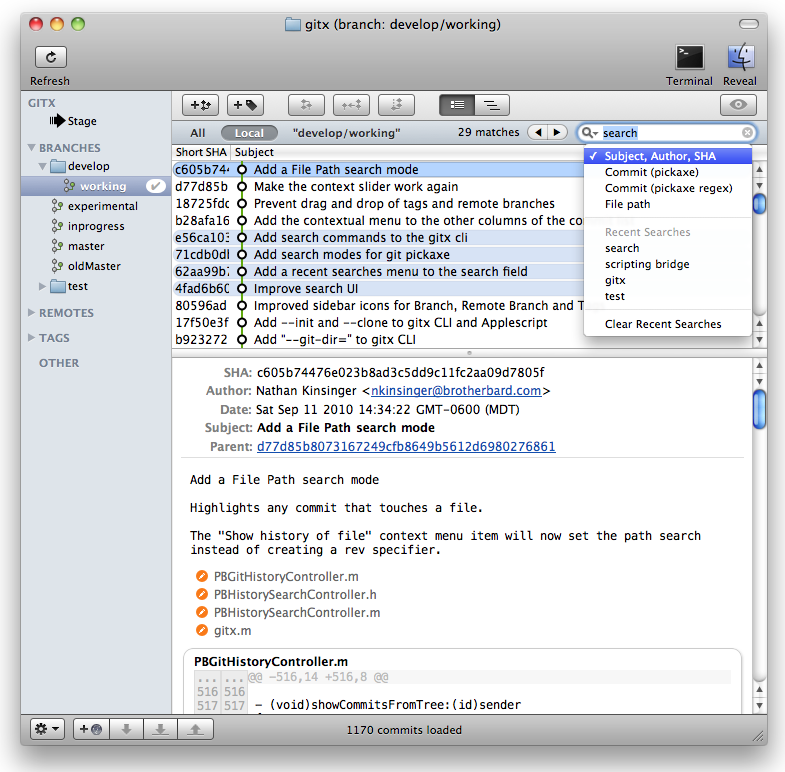Screen dimensions: 785x772
Task: Click the commit details scrollbar thumb
Action: (759, 410)
